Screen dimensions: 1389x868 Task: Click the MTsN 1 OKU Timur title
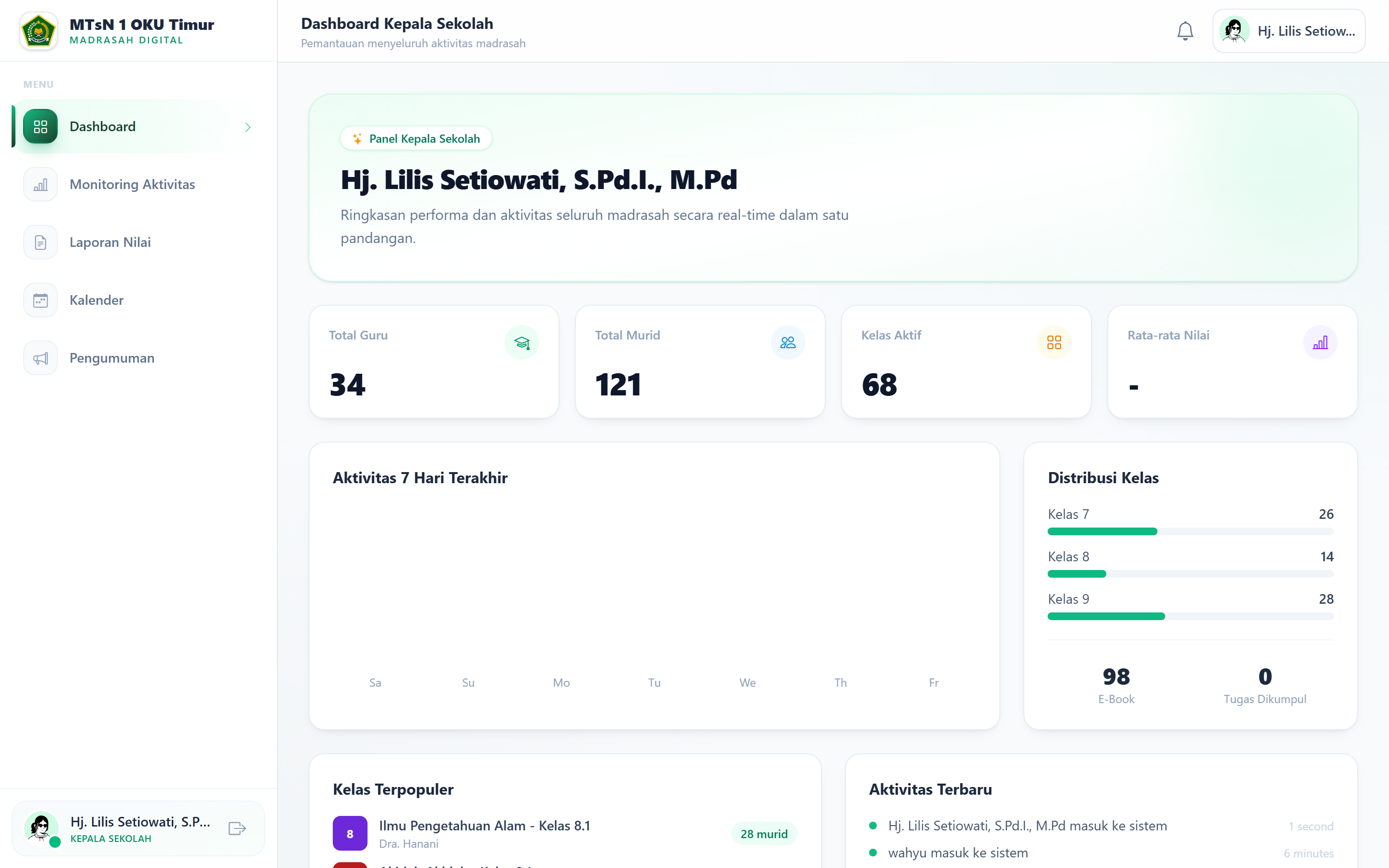click(142, 25)
